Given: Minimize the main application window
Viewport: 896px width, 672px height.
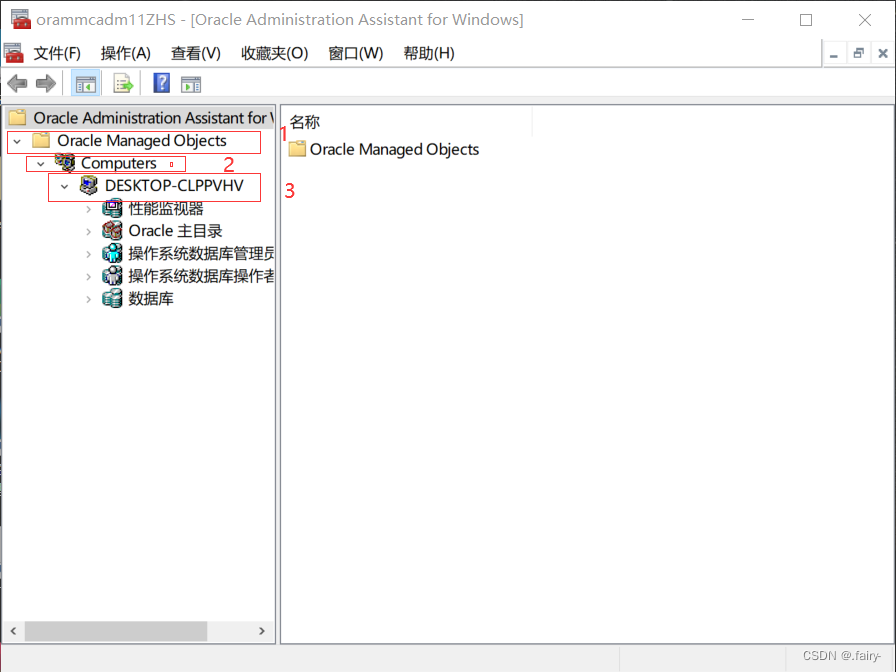Looking at the screenshot, I should pos(748,19).
